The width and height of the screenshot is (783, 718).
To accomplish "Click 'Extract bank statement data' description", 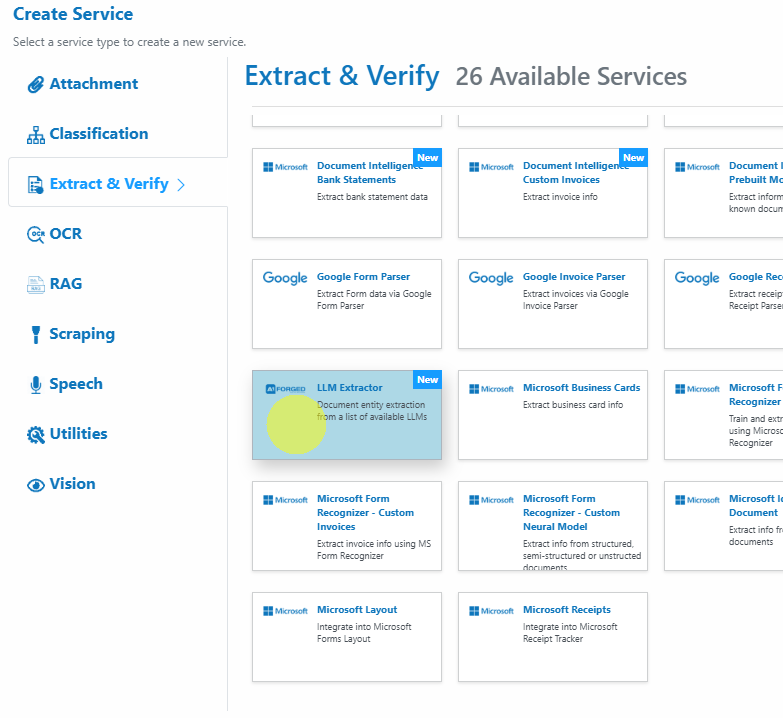I will (x=372, y=197).
